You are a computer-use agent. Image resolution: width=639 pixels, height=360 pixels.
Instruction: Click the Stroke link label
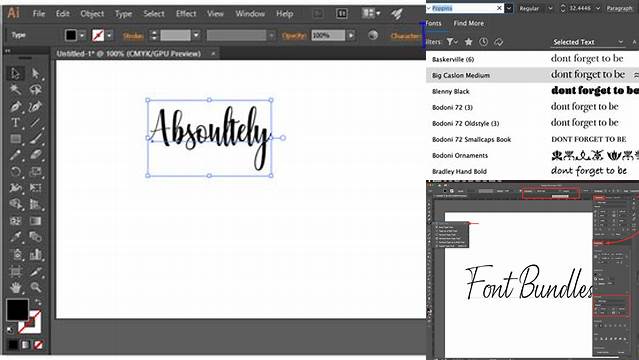pyautogui.click(x=133, y=36)
